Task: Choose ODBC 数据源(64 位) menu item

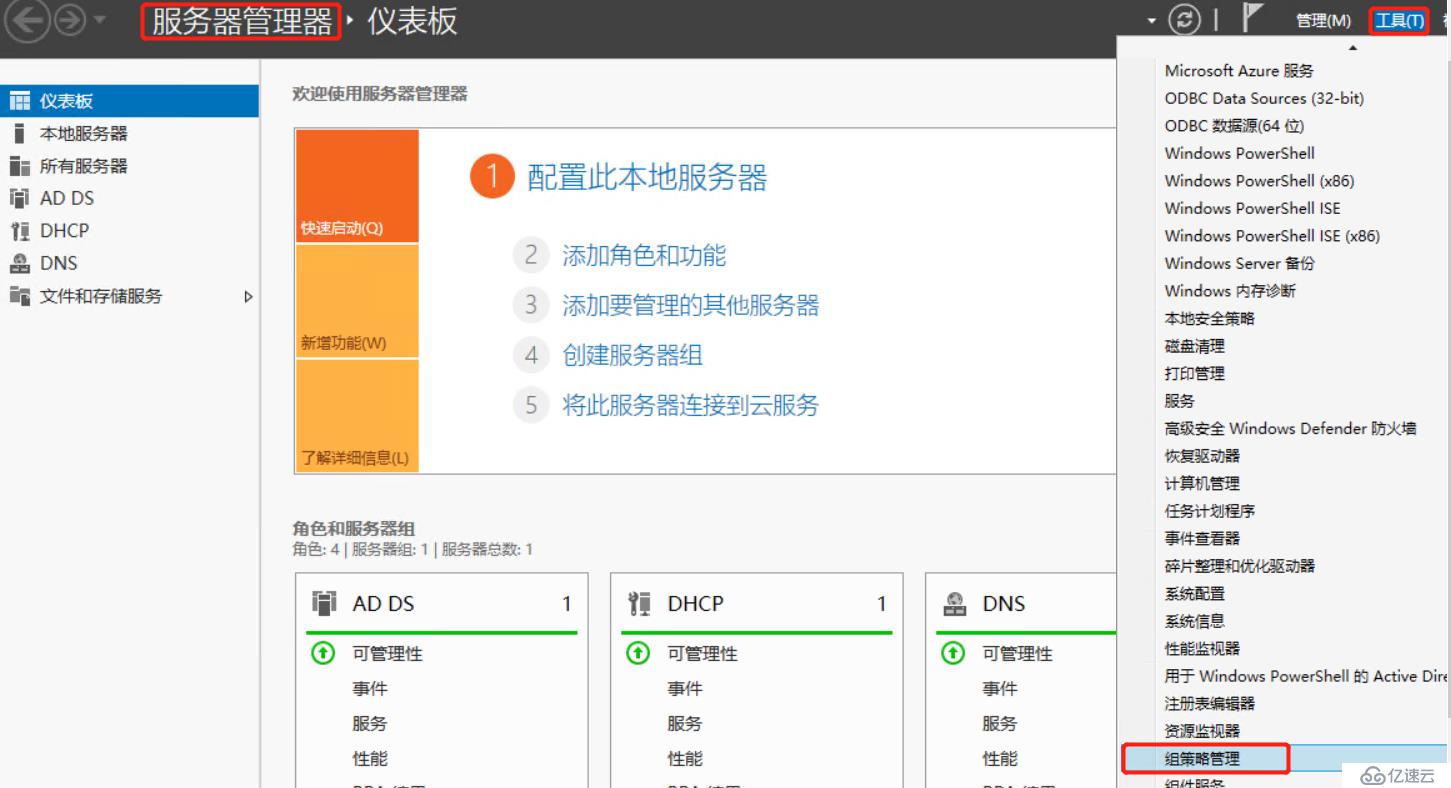Action: point(1234,126)
